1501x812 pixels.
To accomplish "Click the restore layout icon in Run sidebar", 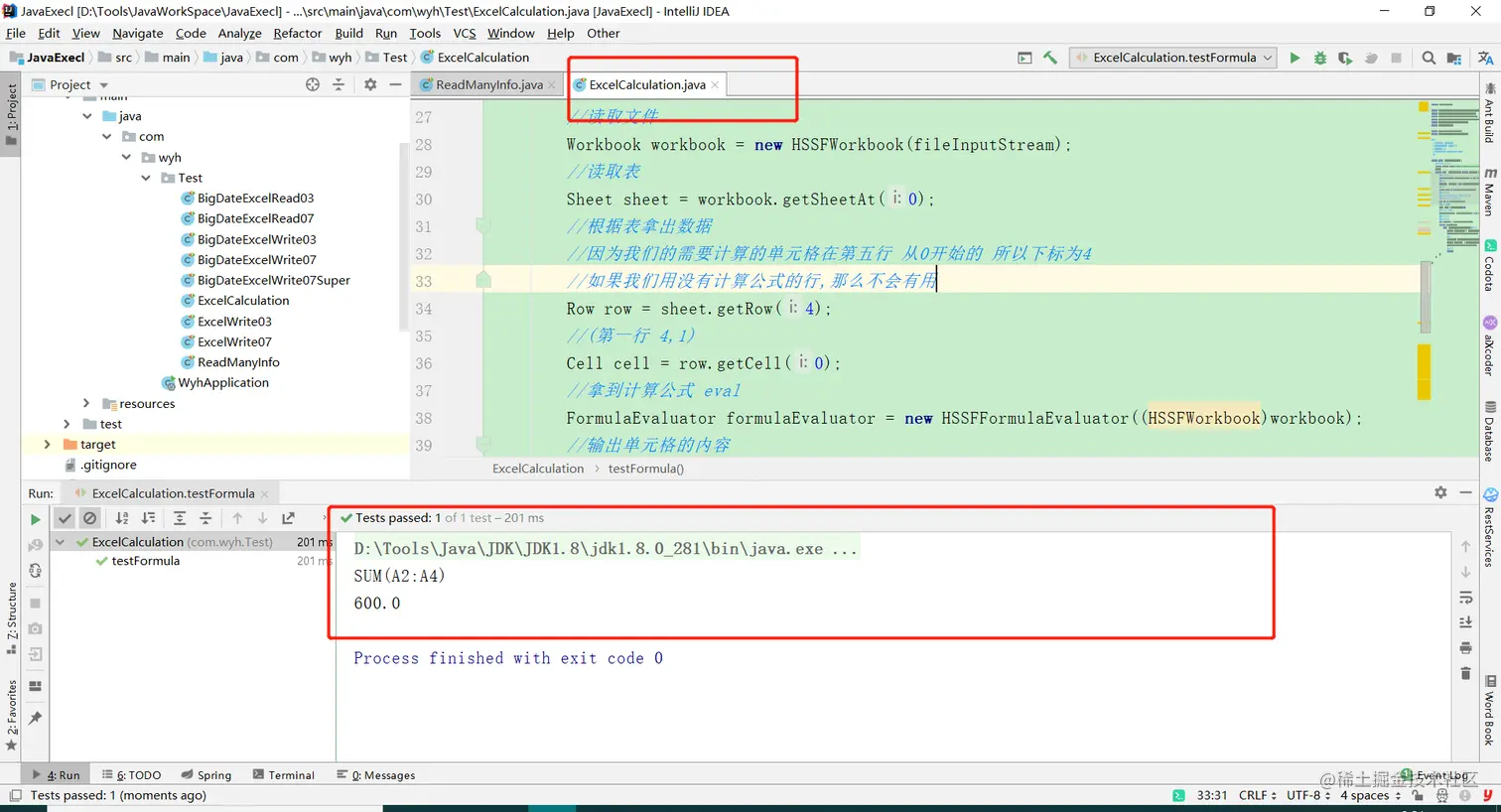I will [x=36, y=686].
